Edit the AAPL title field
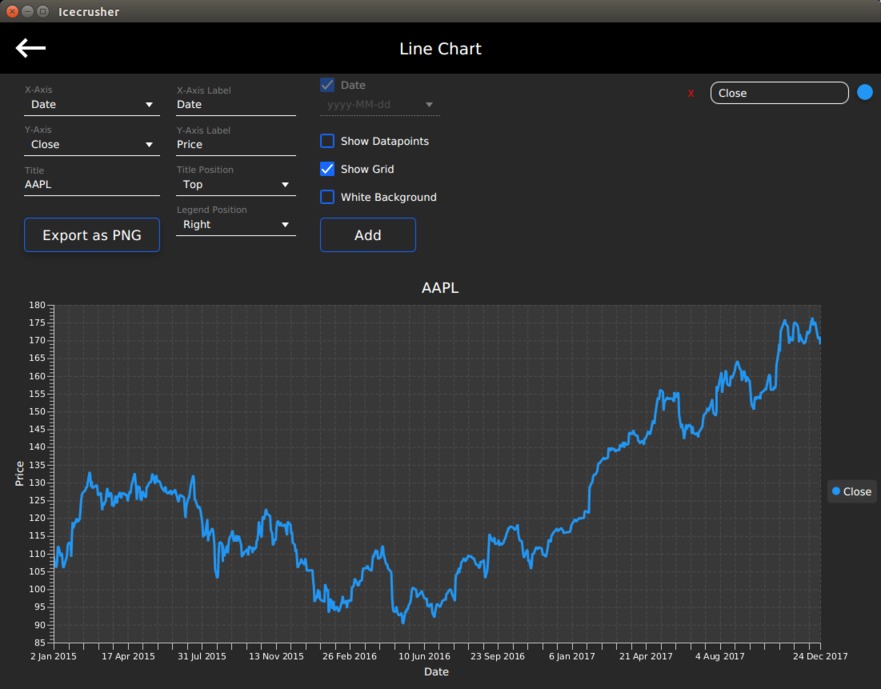 click(92, 184)
